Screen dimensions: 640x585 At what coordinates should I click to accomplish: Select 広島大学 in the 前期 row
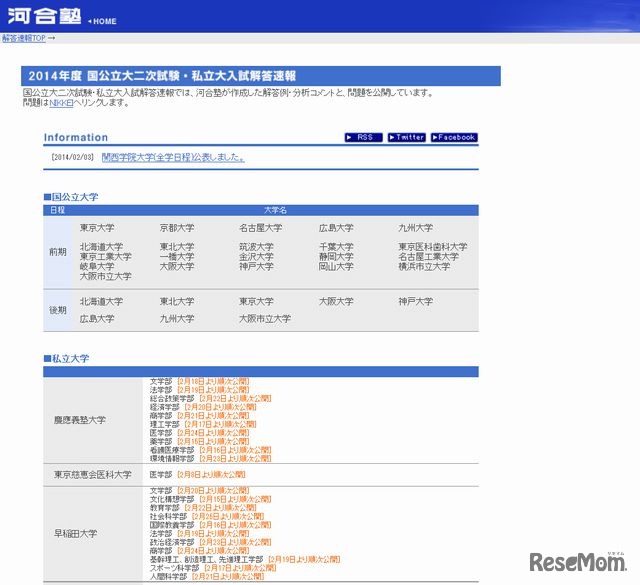pos(336,228)
